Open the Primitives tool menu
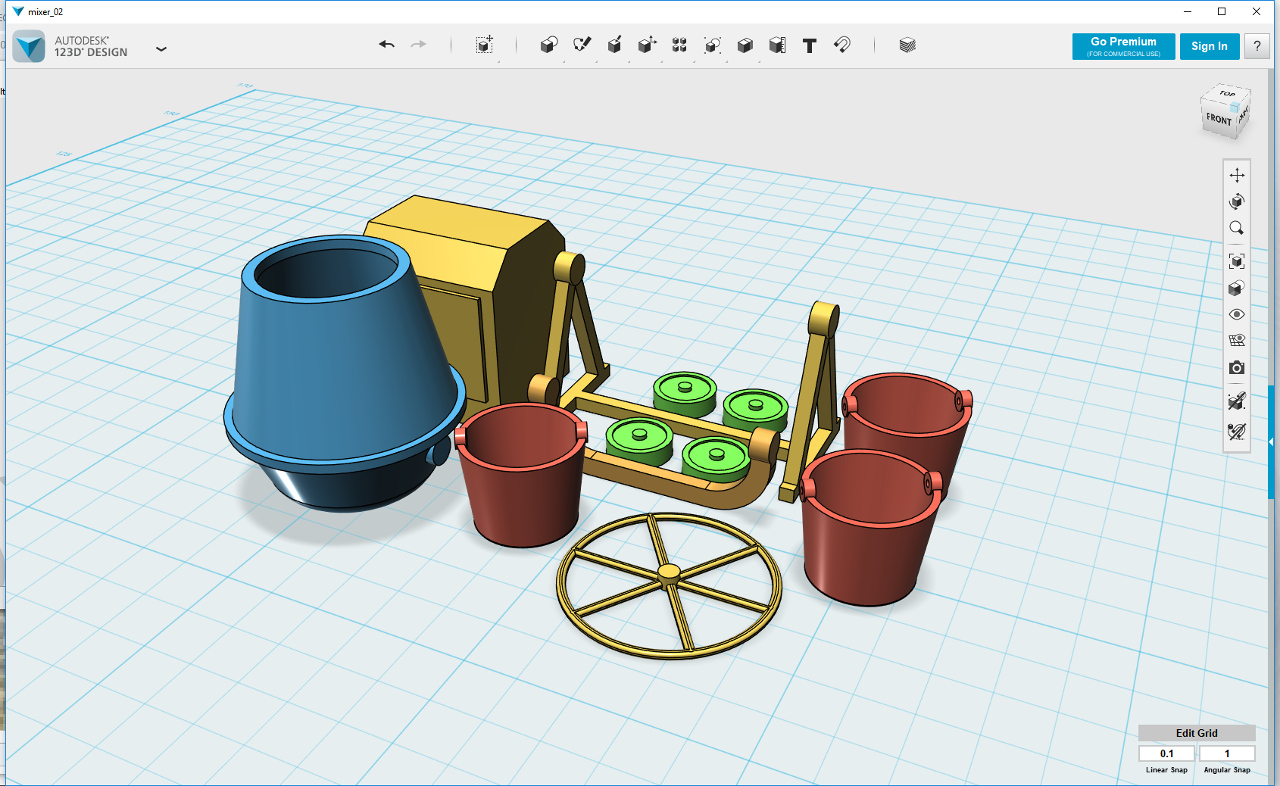The height and width of the screenshot is (786, 1280). tap(548, 45)
